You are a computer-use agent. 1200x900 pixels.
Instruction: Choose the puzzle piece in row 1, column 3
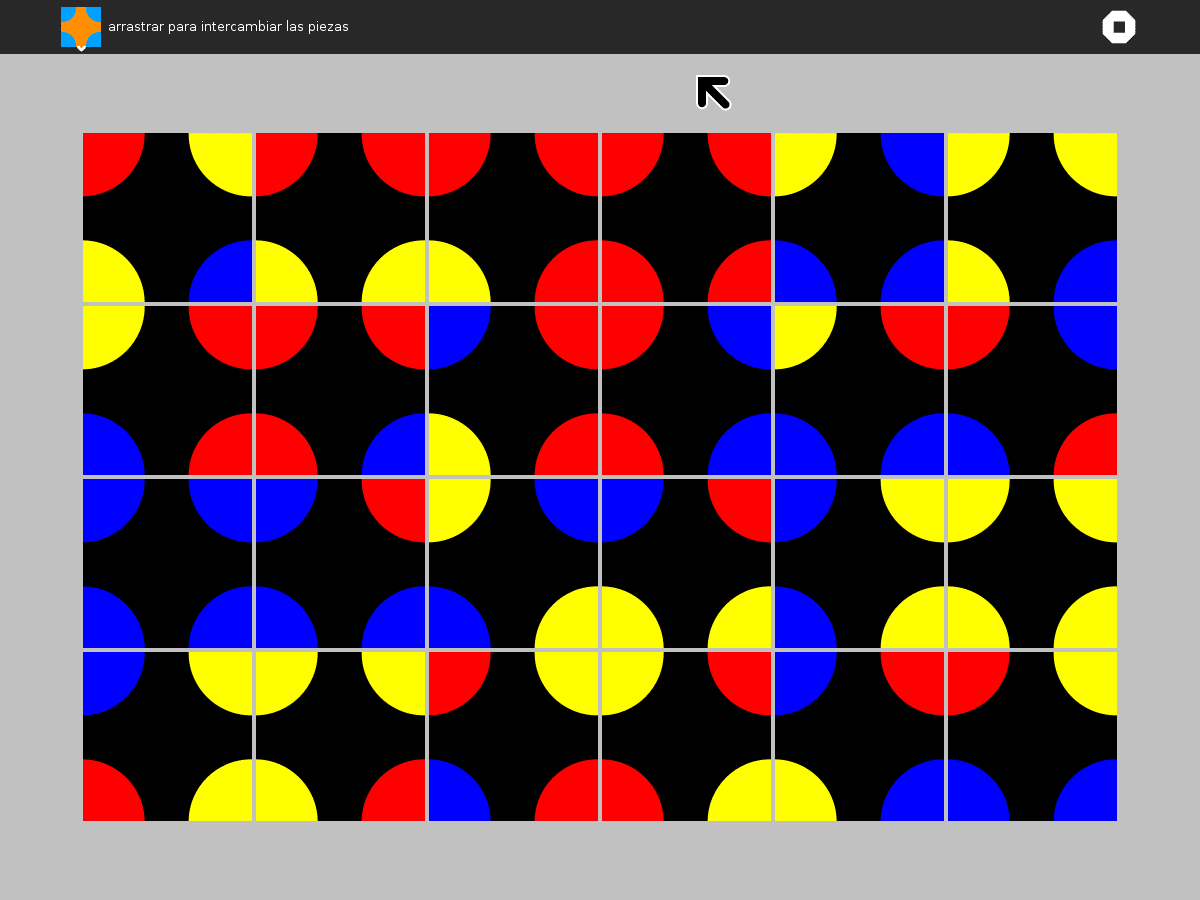point(513,217)
